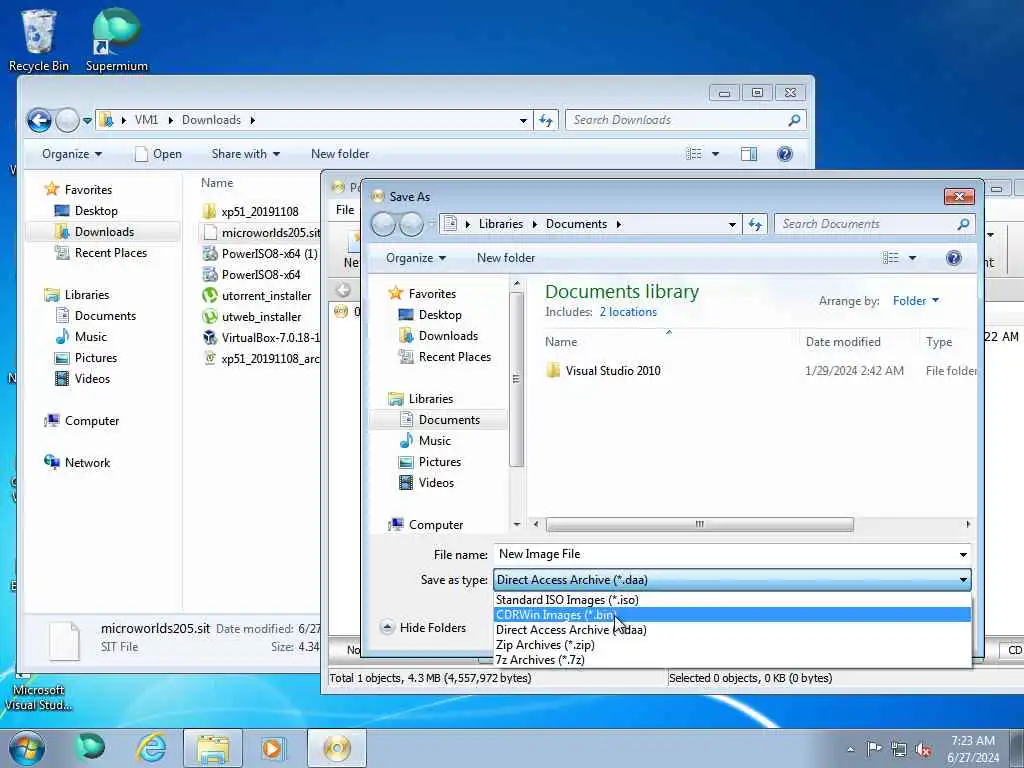Open Windows Media Player from the taskbar
This screenshot has width=1024, height=768.
tap(272, 748)
